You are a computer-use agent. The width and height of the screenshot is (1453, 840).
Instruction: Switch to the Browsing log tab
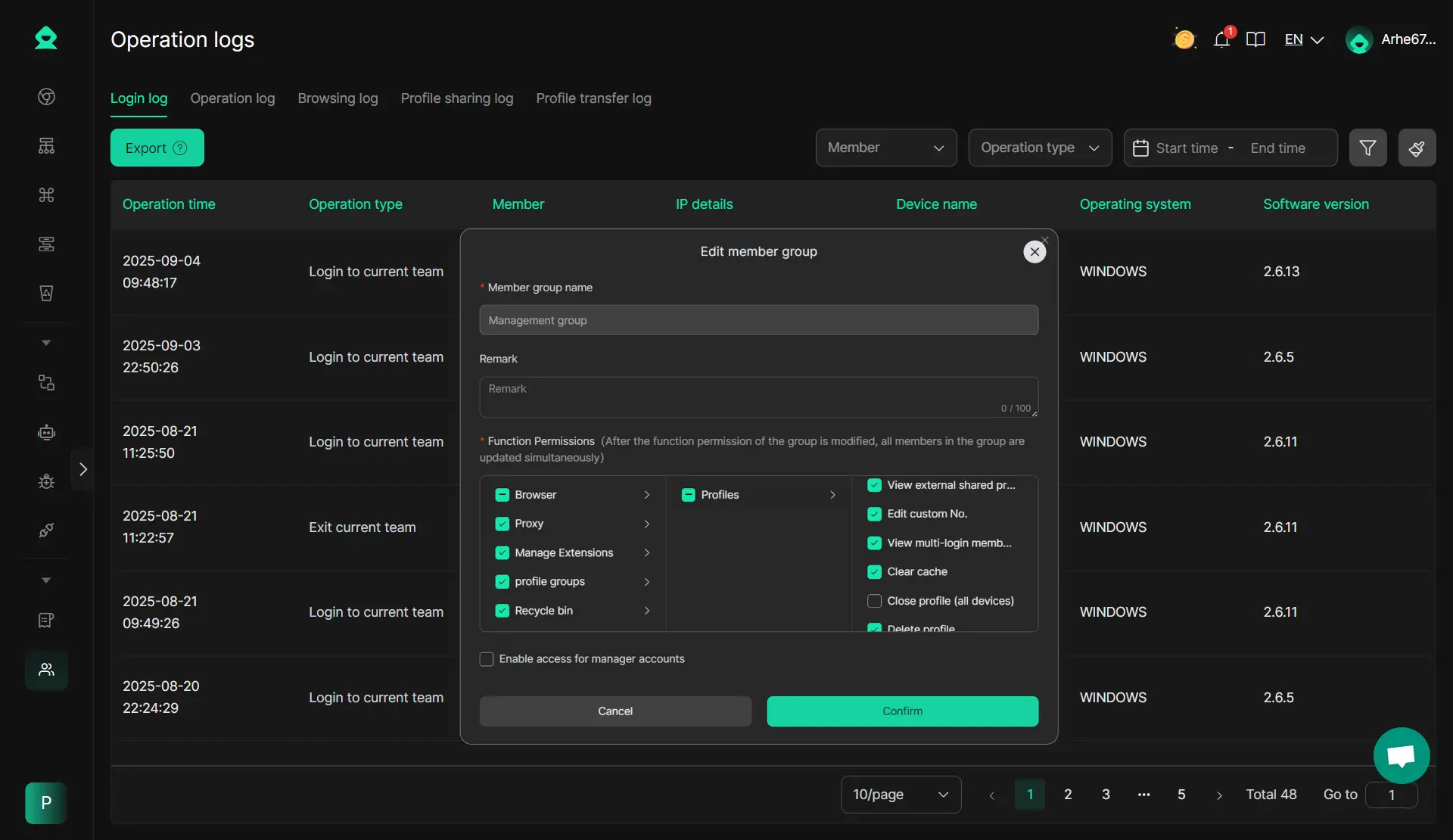338,98
